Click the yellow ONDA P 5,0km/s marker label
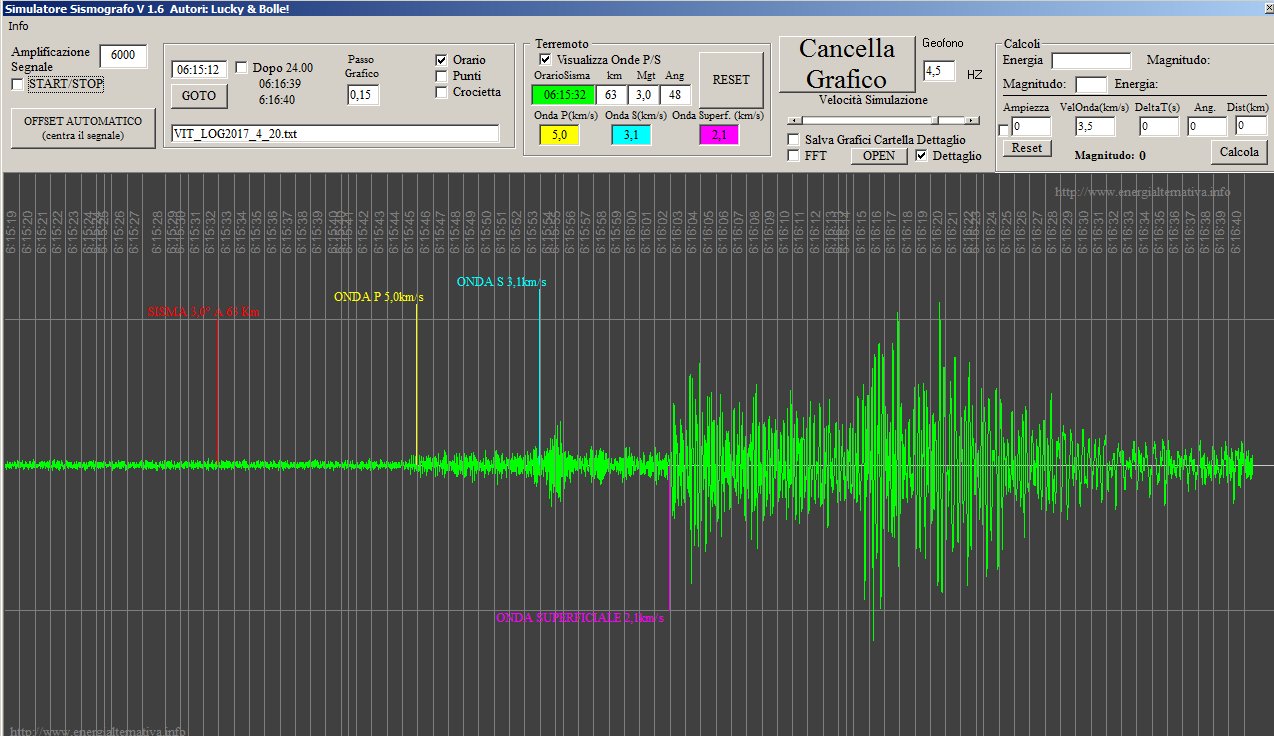Image resolution: width=1274 pixels, height=736 pixels. coord(379,297)
